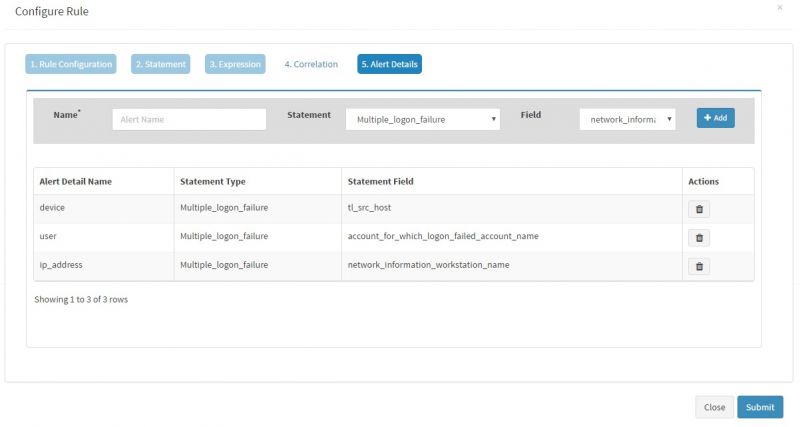Image resolution: width=800 pixels, height=427 pixels.
Task: Submit the rule configuration
Action: pos(760,407)
